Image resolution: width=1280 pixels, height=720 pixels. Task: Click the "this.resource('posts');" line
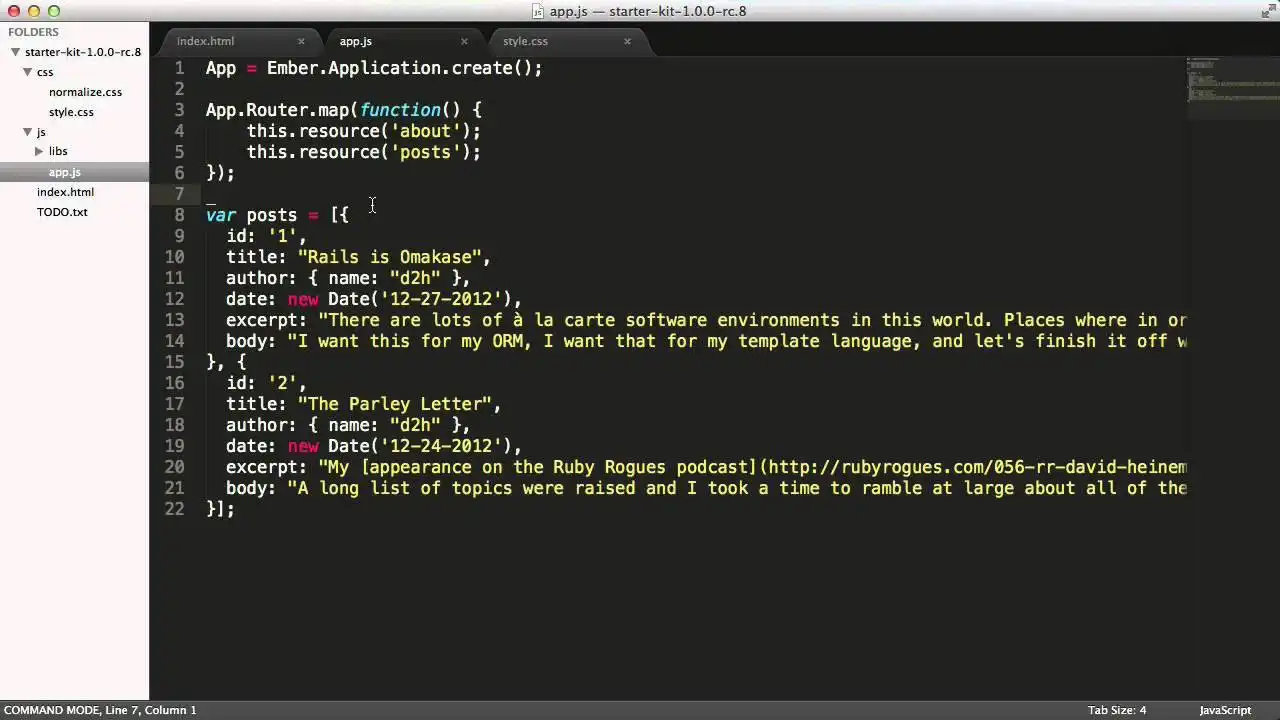[x=364, y=152]
